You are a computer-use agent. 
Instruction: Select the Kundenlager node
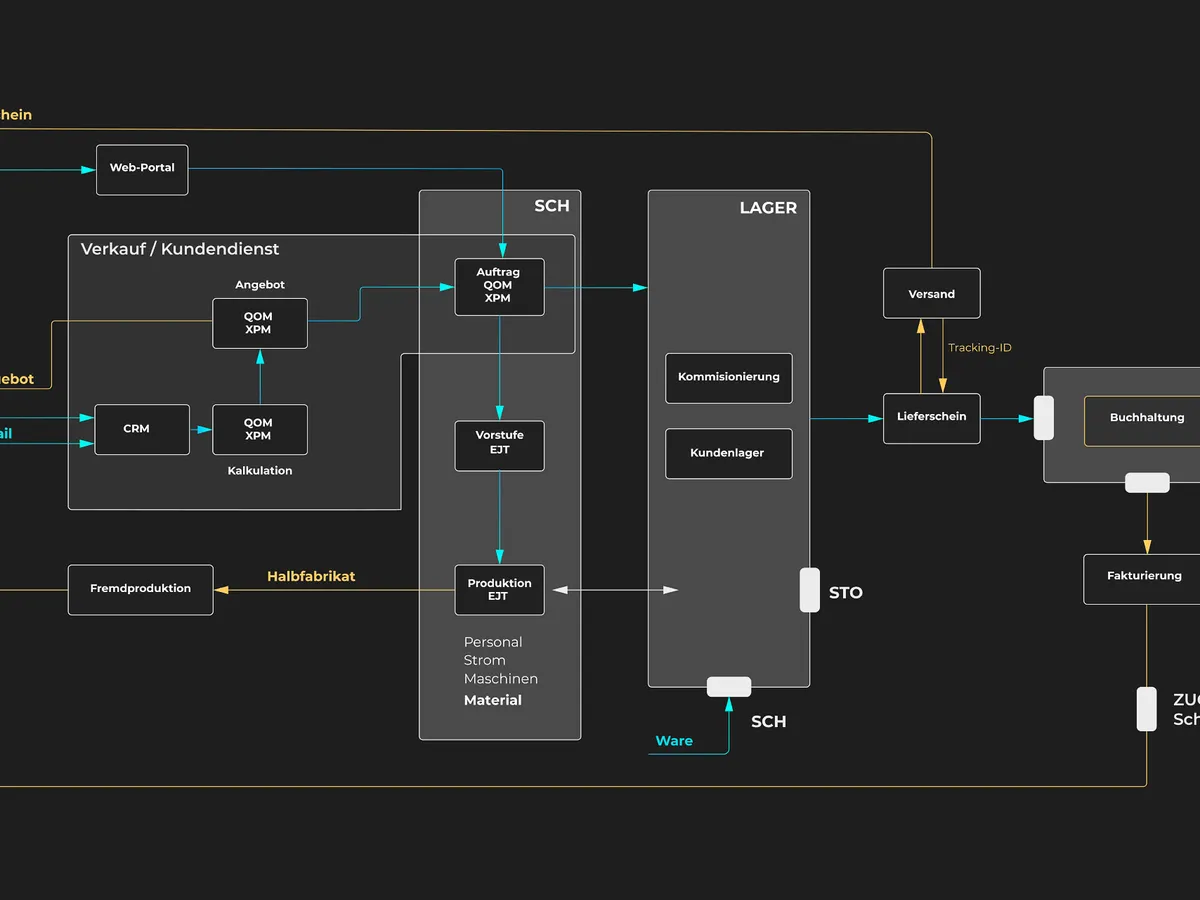[x=729, y=454]
